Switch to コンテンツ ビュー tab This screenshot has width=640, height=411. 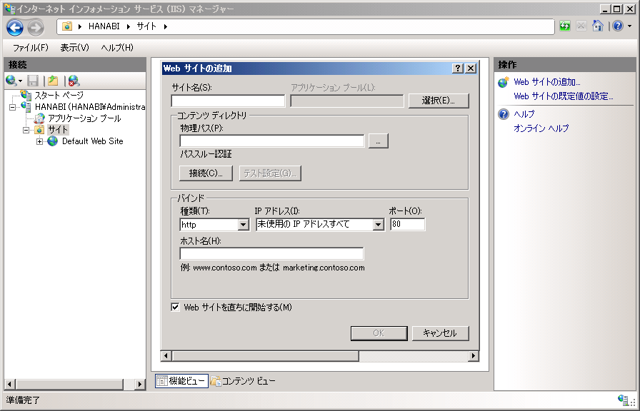coord(243,381)
